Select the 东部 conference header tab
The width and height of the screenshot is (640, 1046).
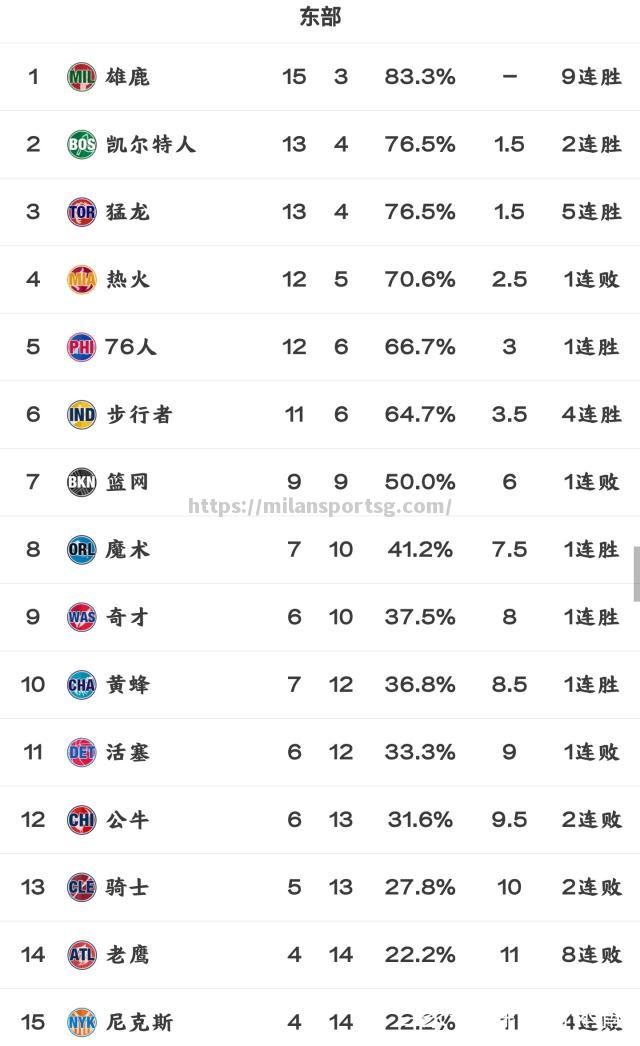(x=320, y=17)
